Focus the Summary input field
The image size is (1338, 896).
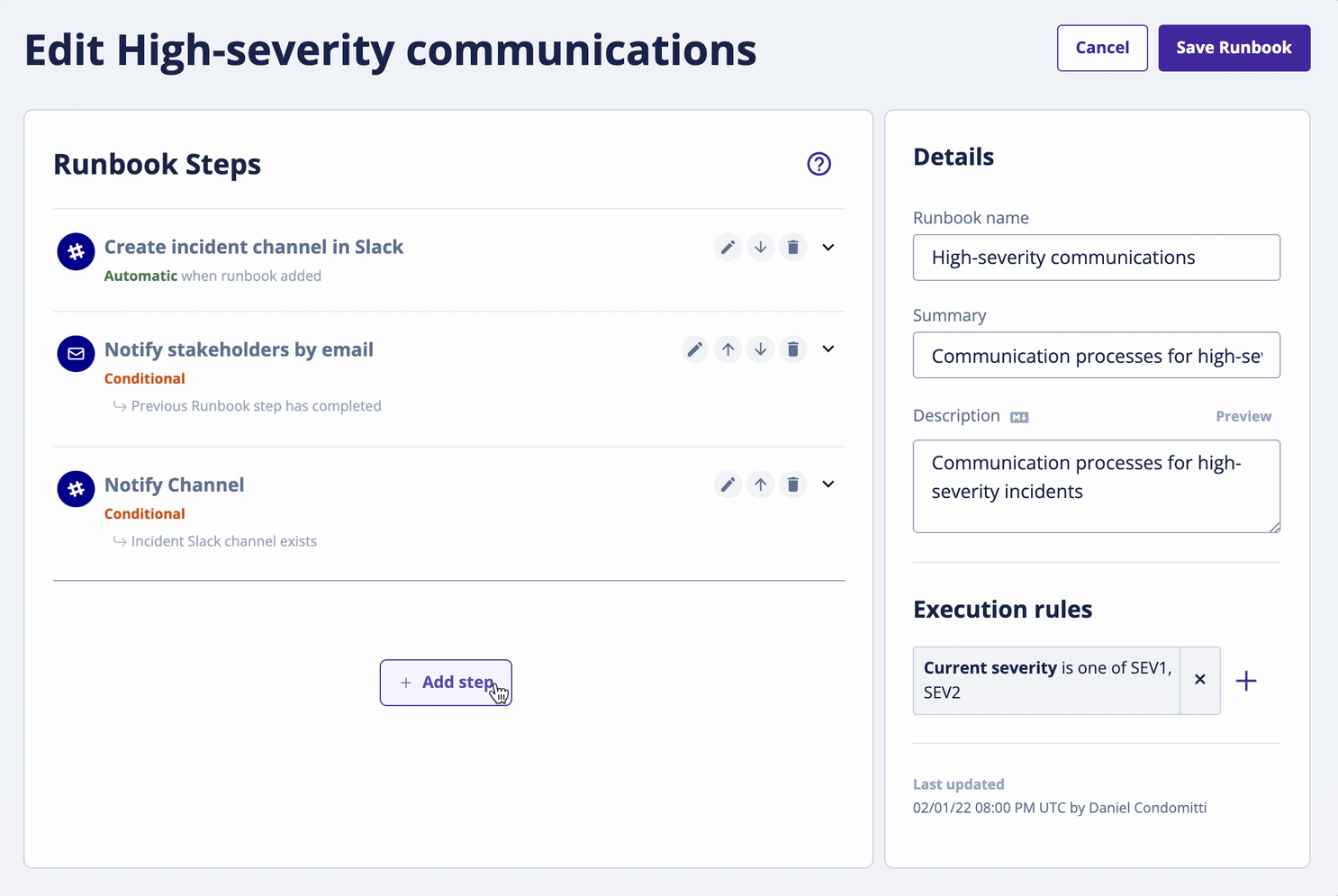[1097, 356]
